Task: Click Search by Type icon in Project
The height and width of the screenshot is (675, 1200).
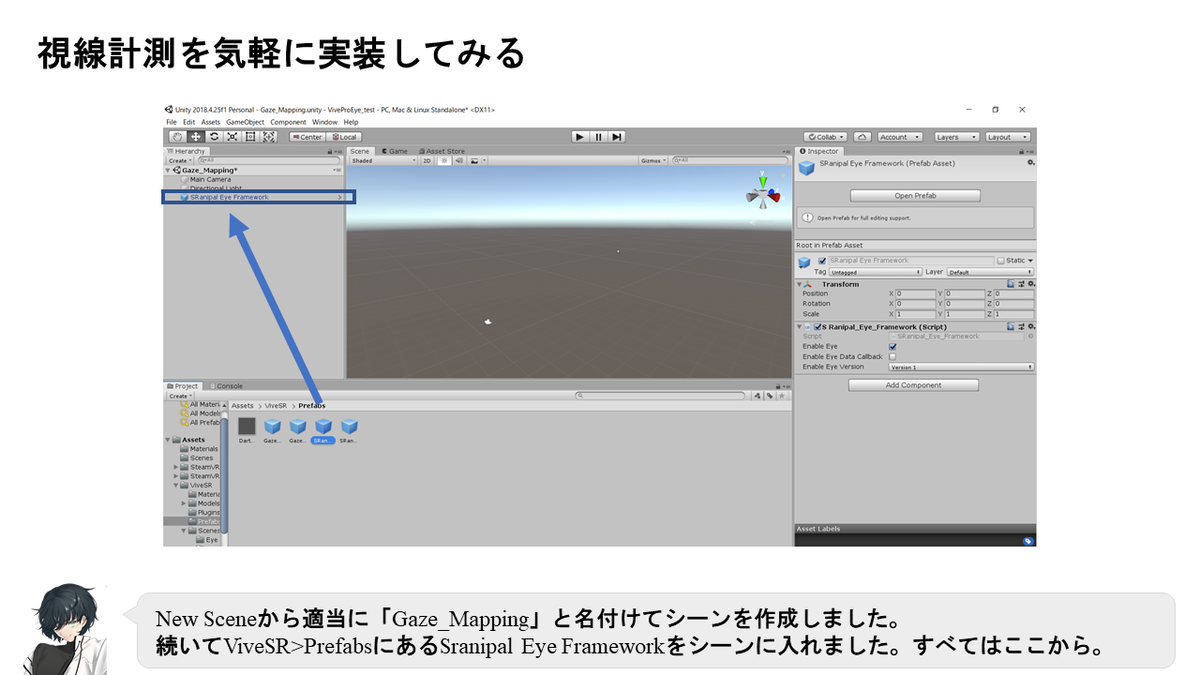Action: click(x=758, y=396)
